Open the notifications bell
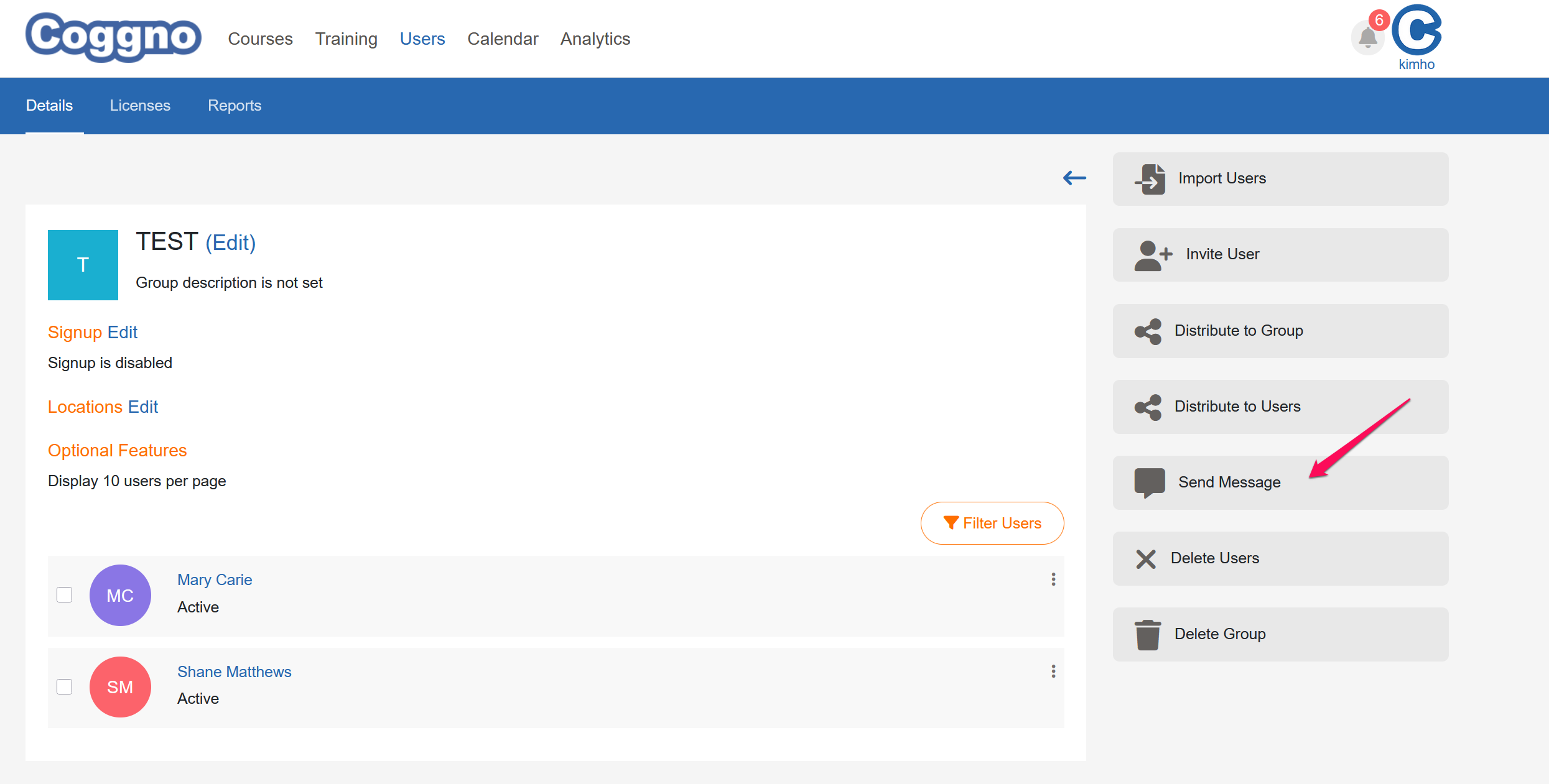 (x=1367, y=38)
